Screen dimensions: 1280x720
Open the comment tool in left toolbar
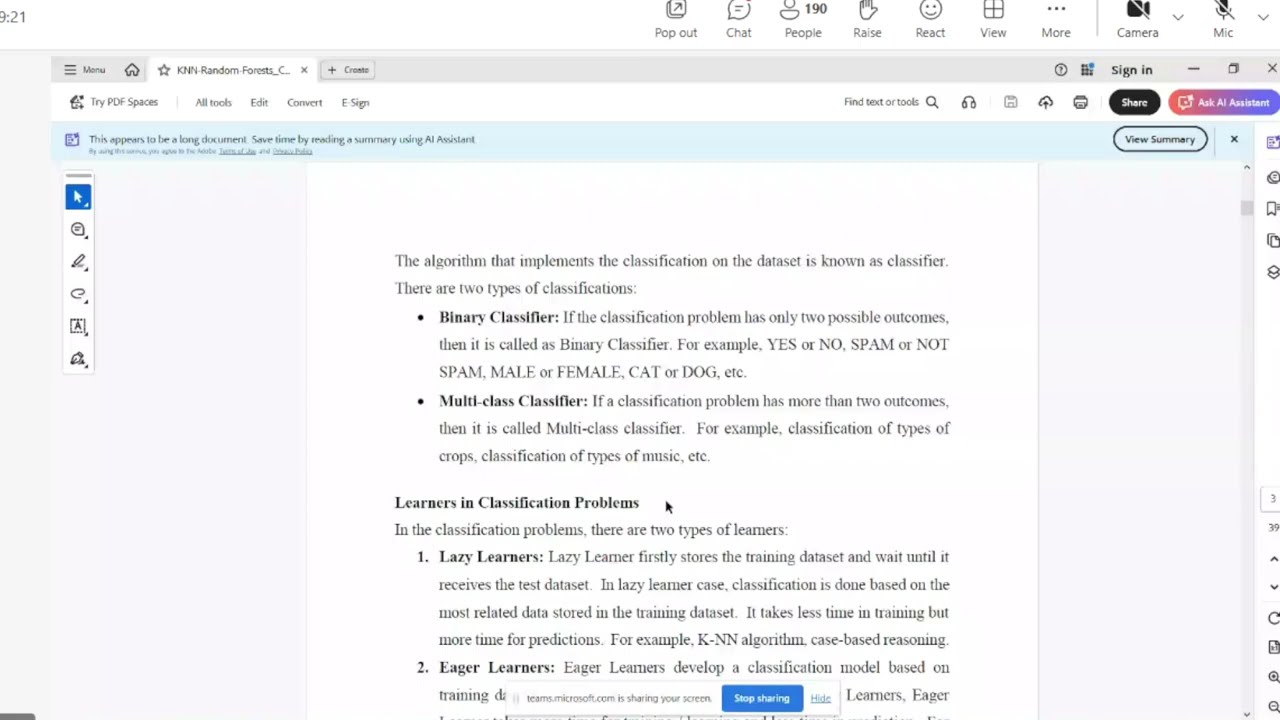[x=78, y=230]
